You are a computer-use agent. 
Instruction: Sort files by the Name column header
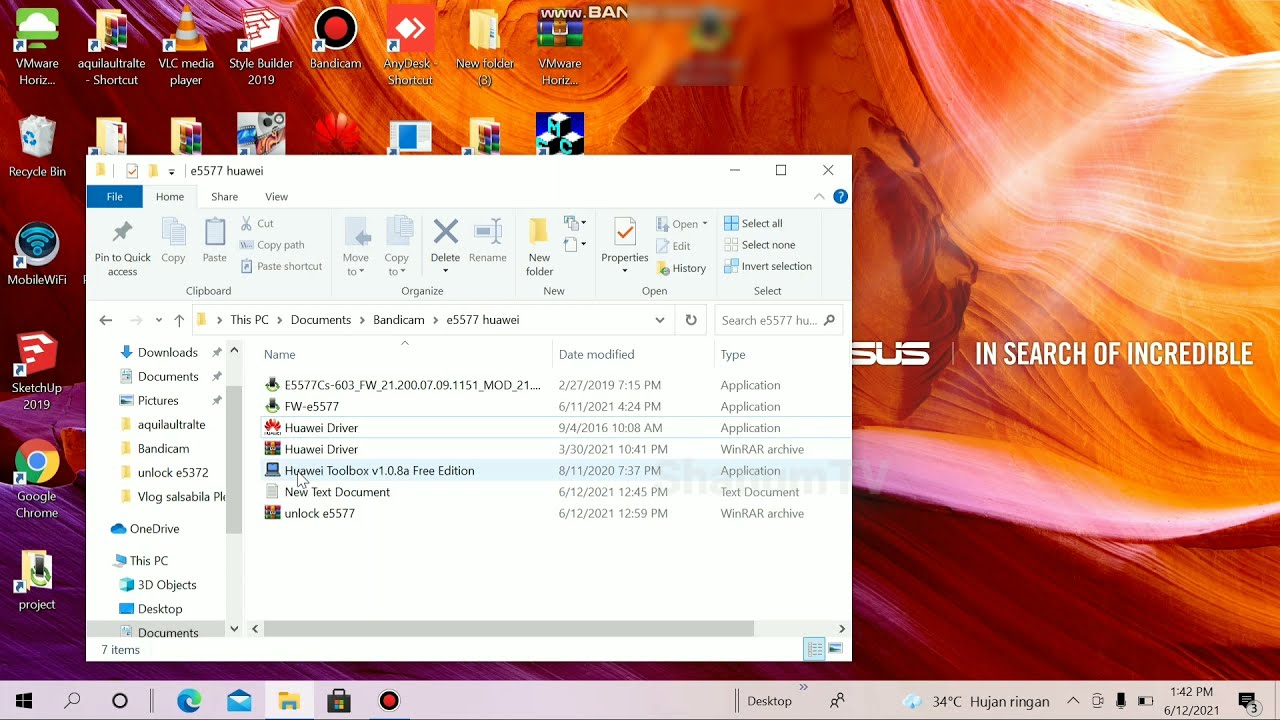(x=280, y=354)
